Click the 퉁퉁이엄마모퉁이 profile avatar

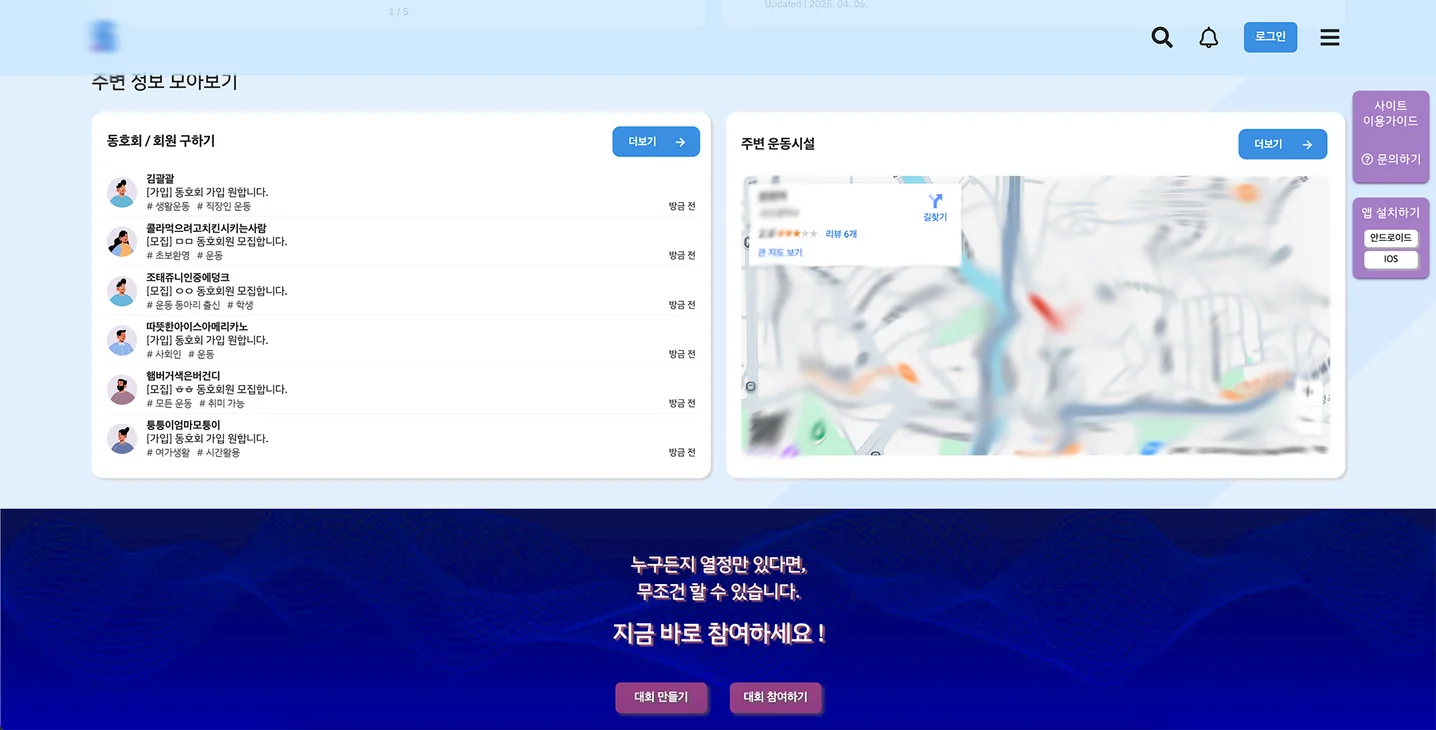122,438
